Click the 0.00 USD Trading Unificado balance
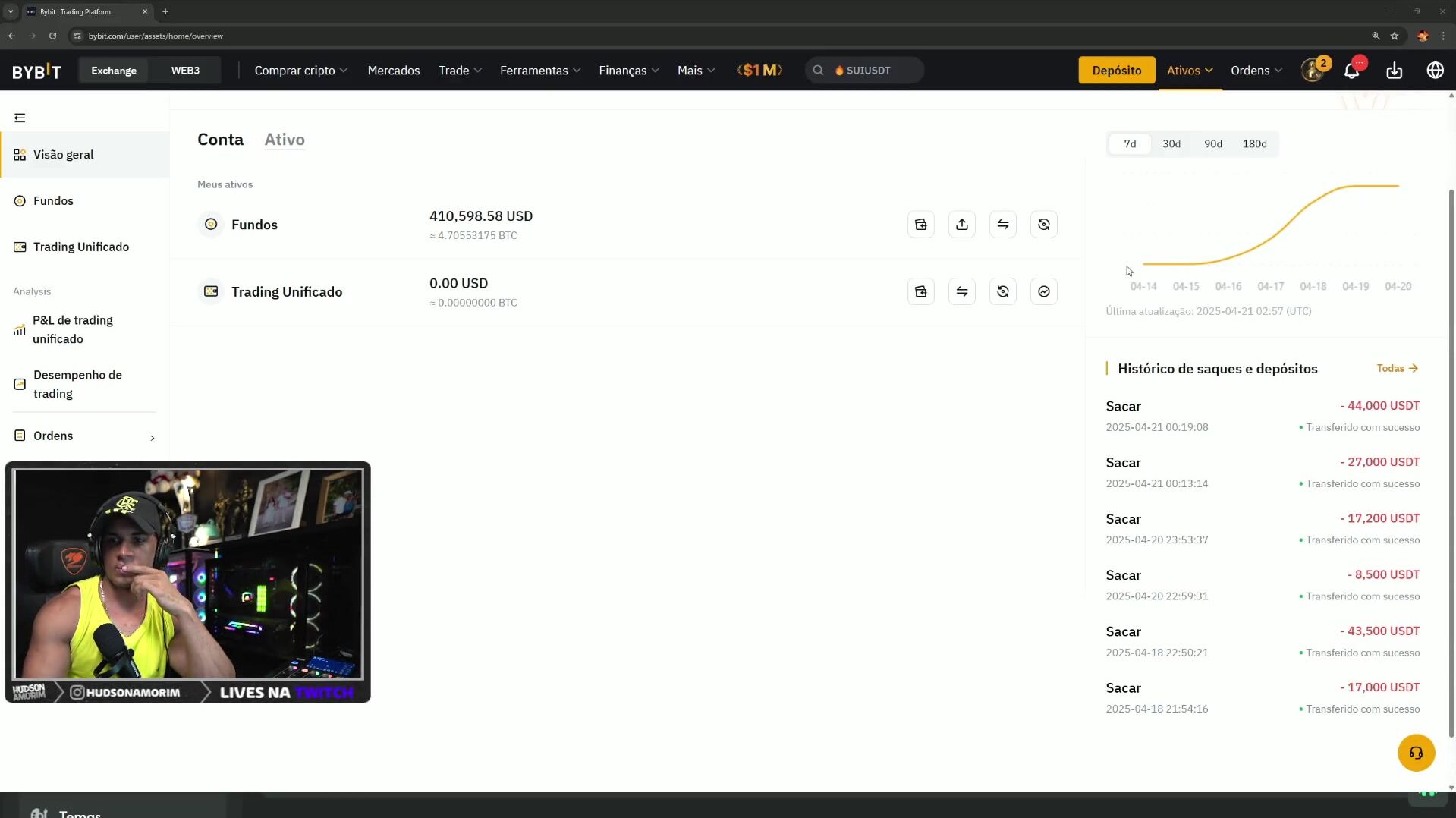 458,284
